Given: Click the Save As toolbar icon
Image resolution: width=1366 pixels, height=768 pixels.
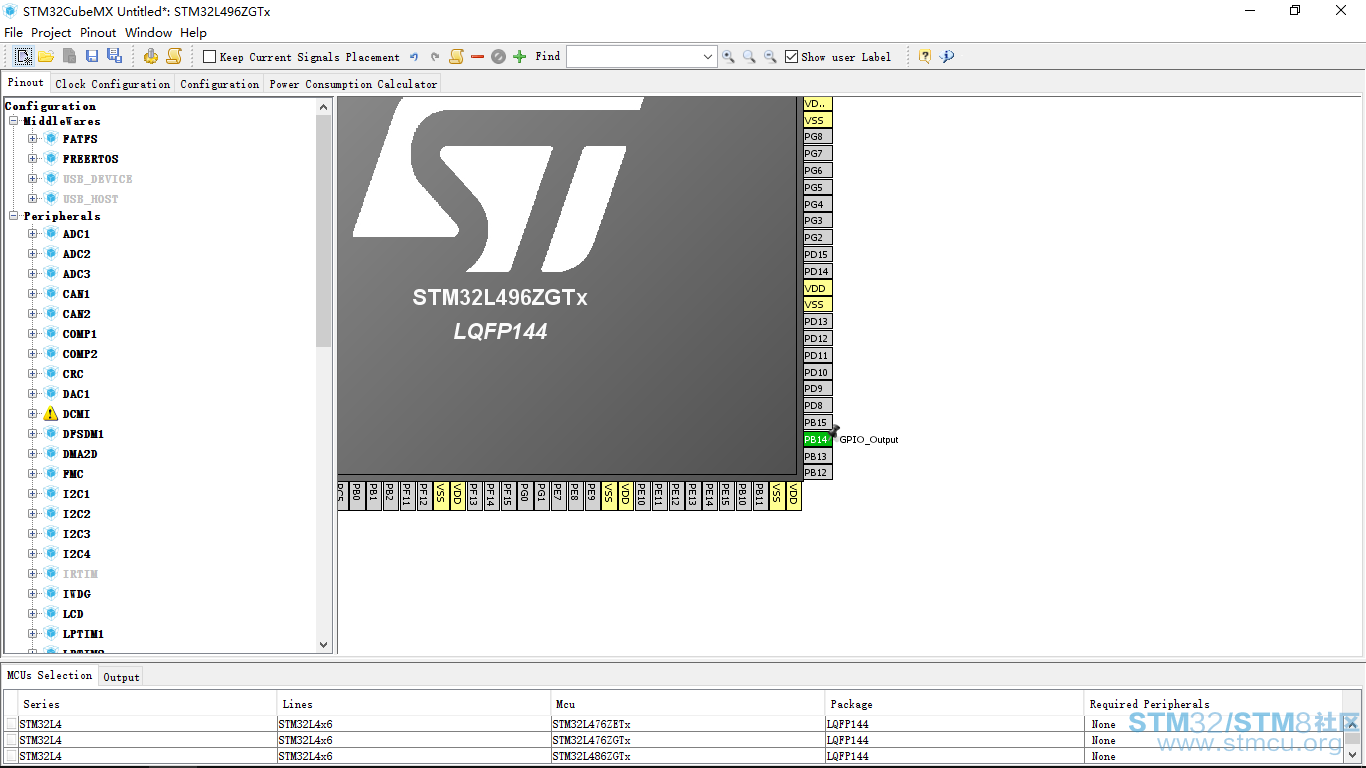Looking at the screenshot, I should (114, 56).
